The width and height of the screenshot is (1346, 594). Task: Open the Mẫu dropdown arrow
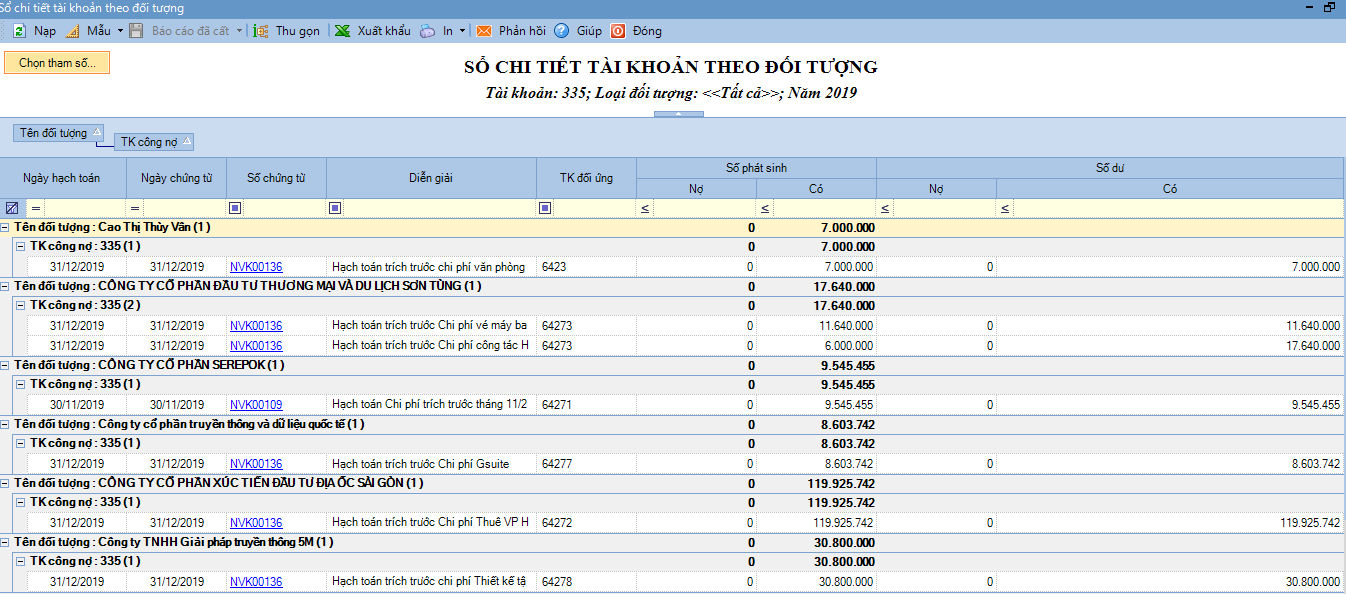pyautogui.click(x=120, y=31)
